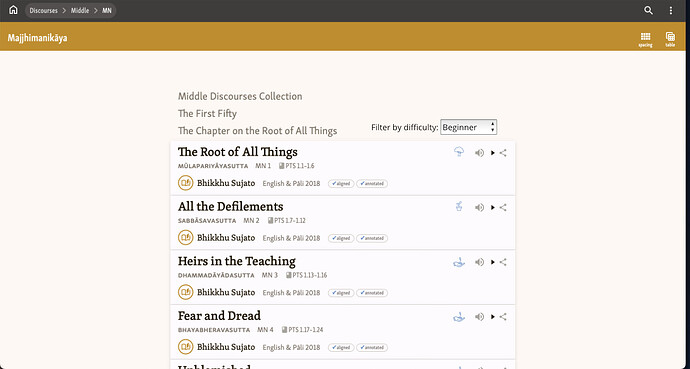Image resolution: width=690 pixels, height=369 pixels.
Task: Play audio for Heirs in the Teaching
Action: click(479, 262)
